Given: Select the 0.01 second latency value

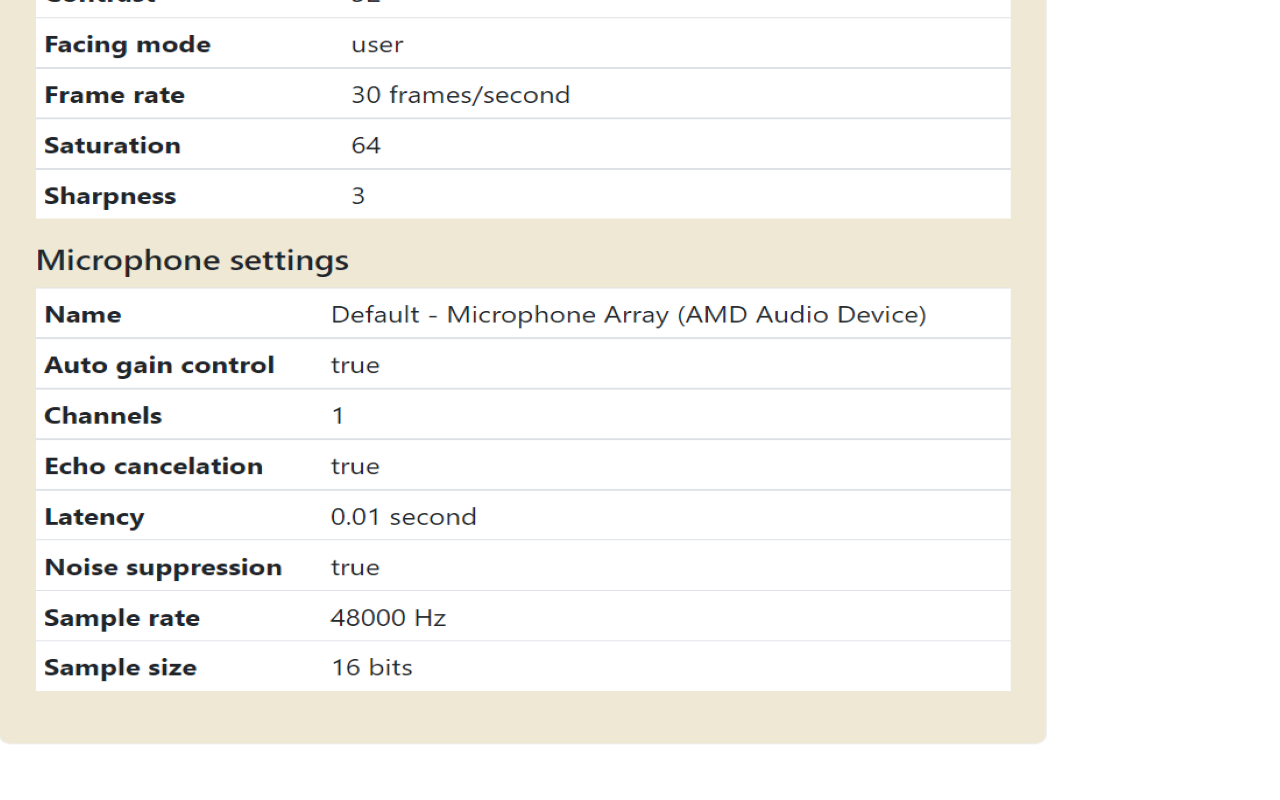Looking at the screenshot, I should [x=404, y=517].
